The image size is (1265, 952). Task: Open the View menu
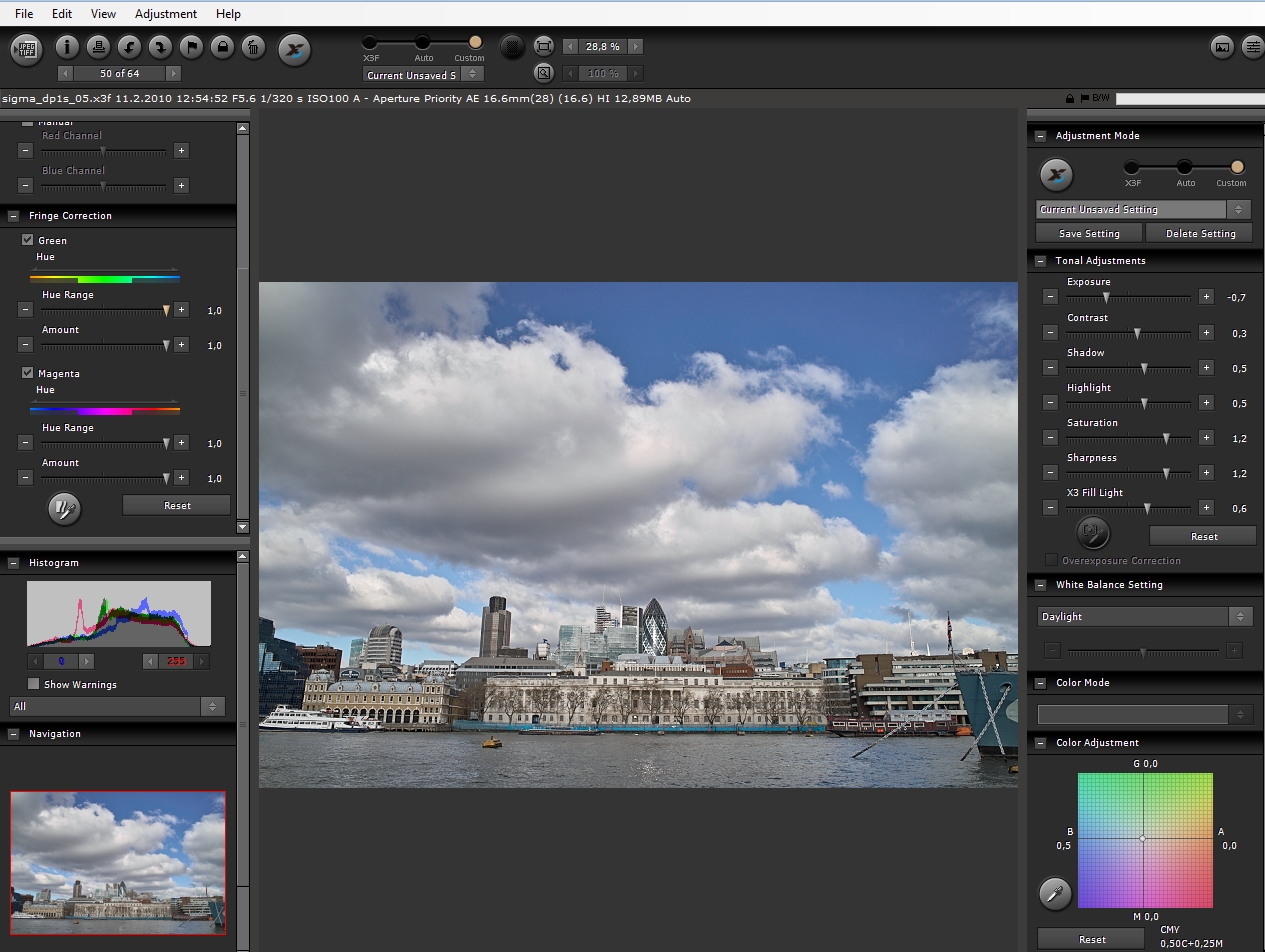103,14
